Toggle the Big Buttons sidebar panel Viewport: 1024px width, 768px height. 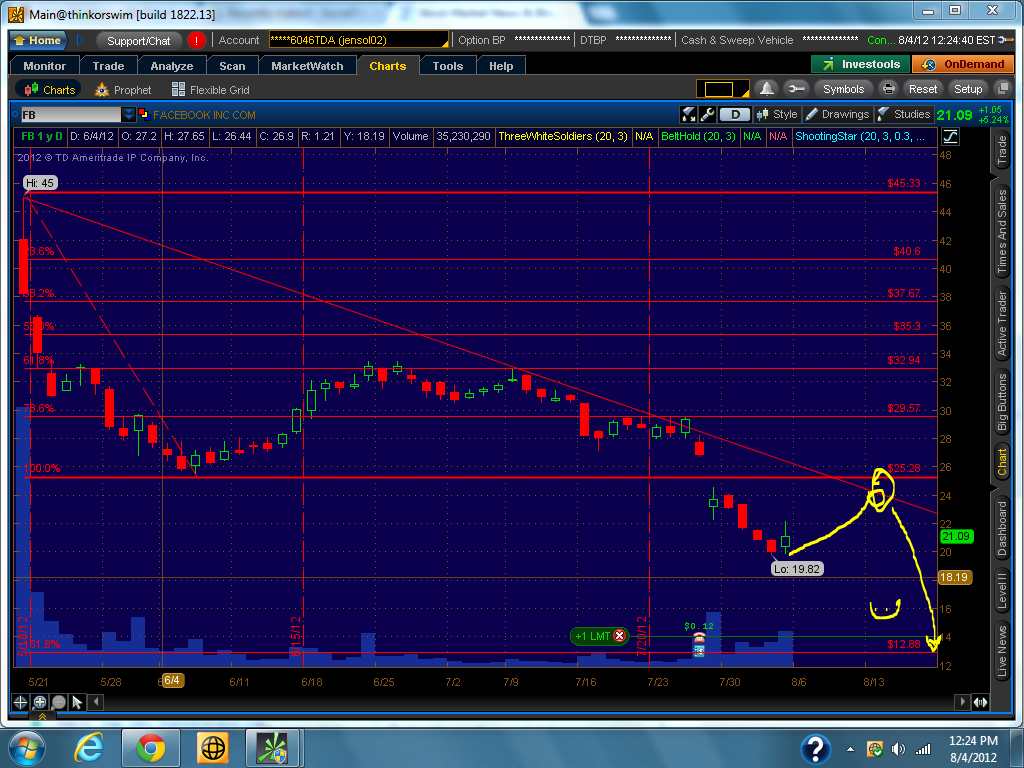(1002, 402)
